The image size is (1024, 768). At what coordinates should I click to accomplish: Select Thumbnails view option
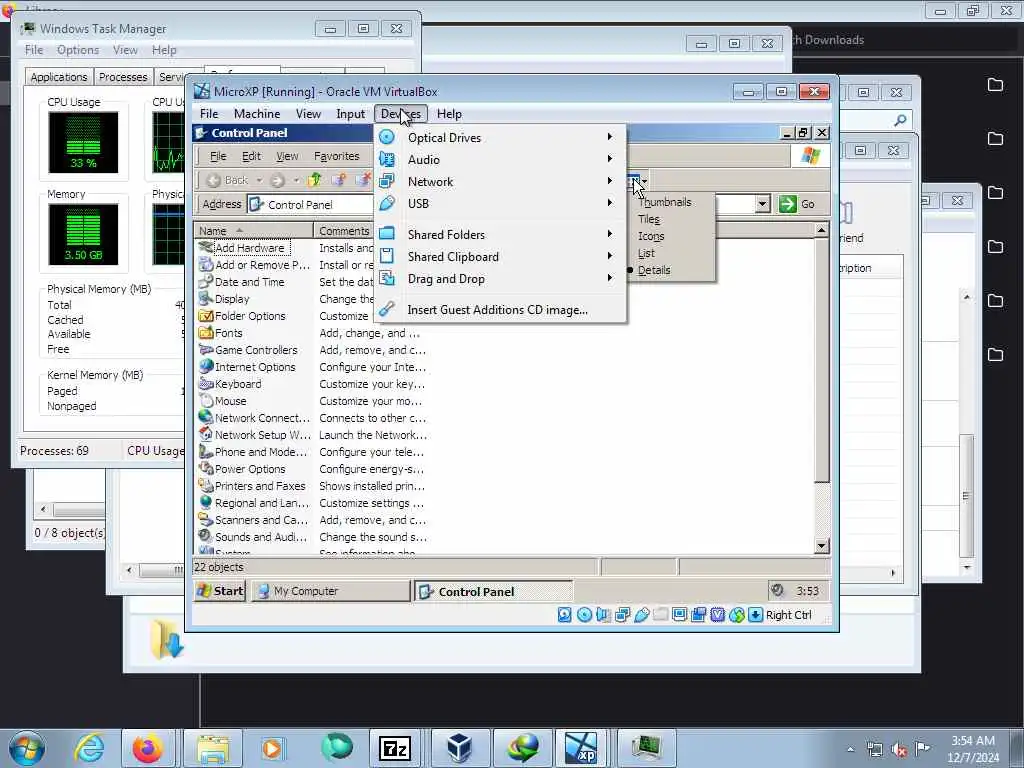(665, 202)
